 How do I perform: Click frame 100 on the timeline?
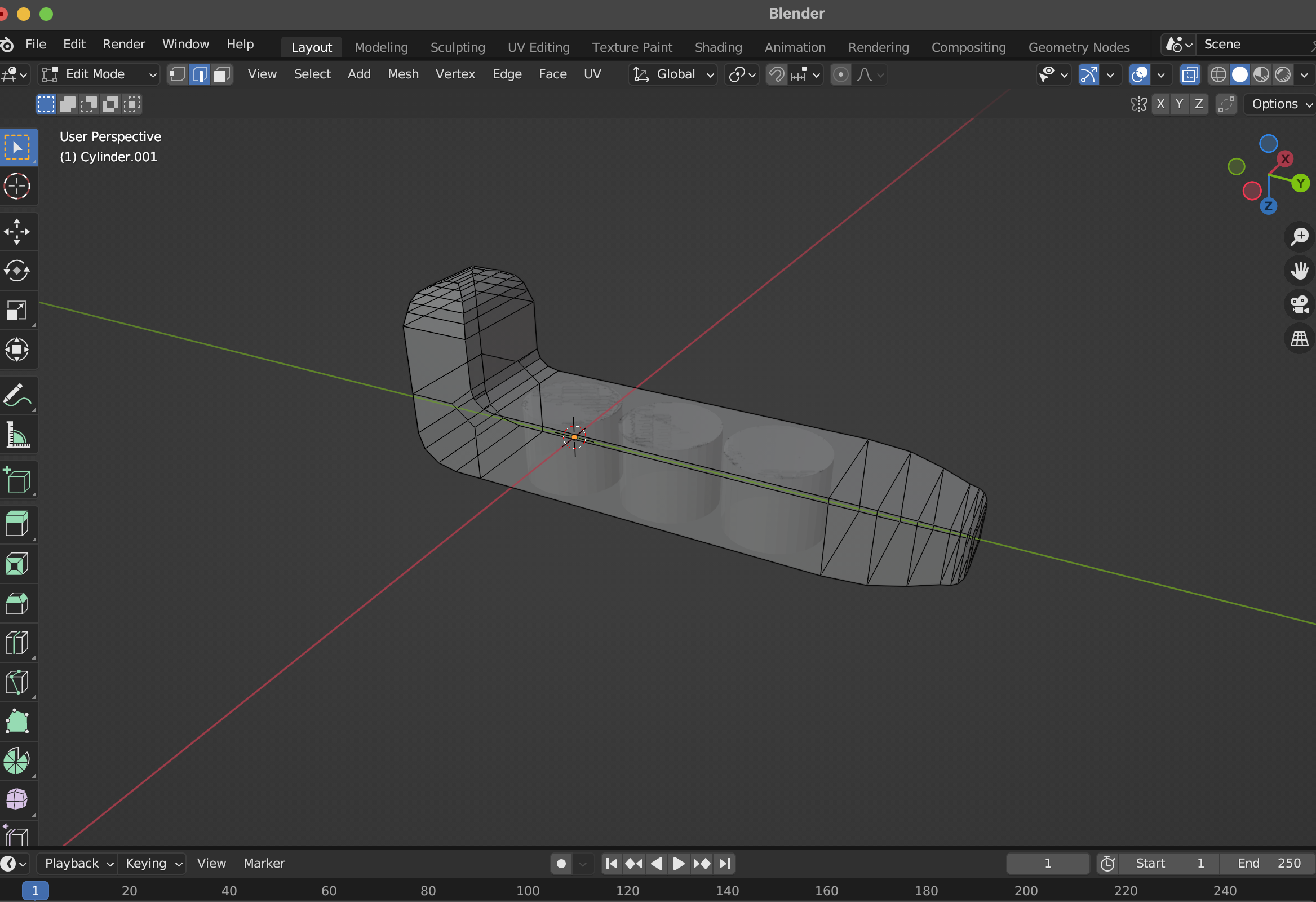click(528, 890)
